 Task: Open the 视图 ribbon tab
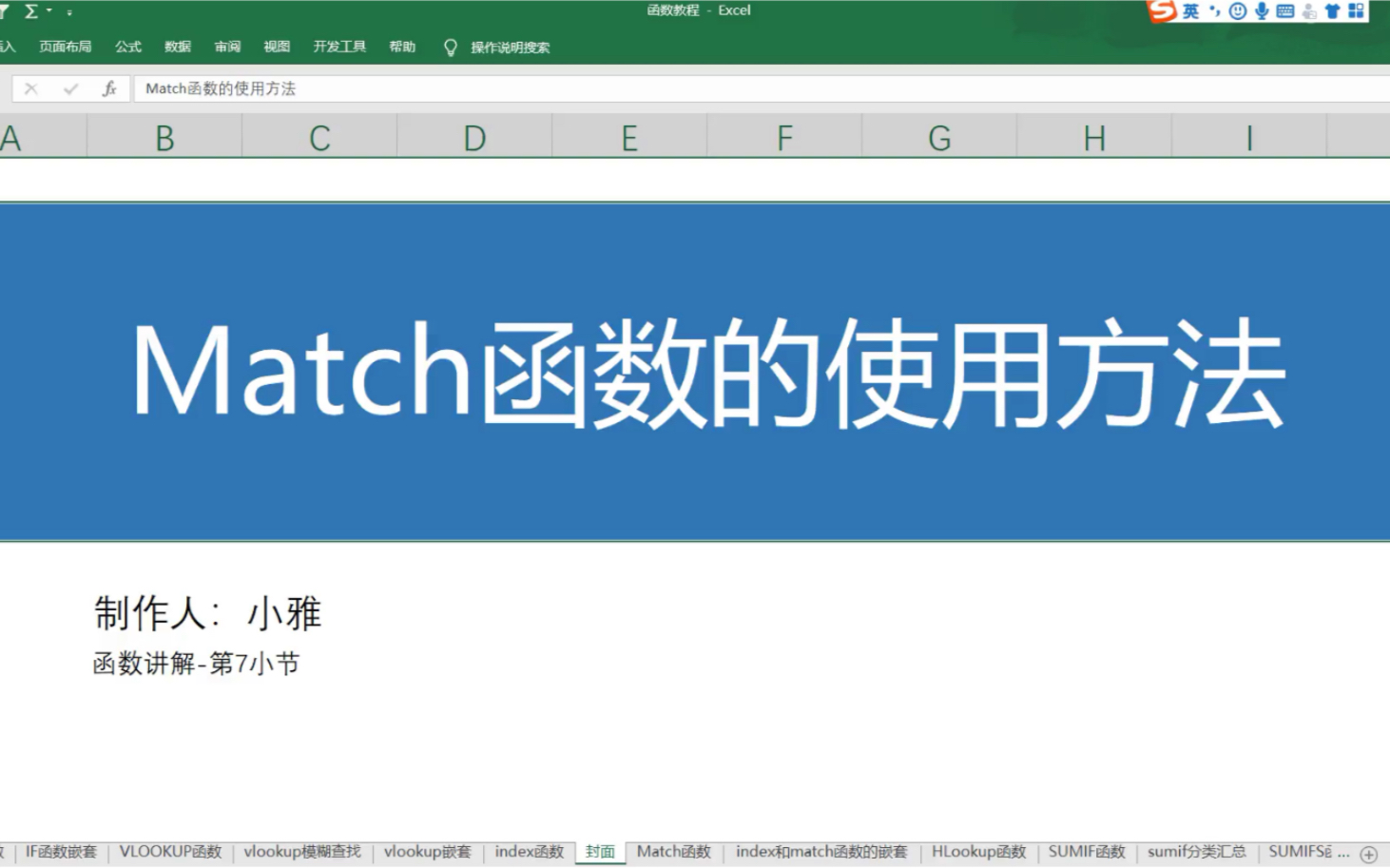(x=277, y=47)
